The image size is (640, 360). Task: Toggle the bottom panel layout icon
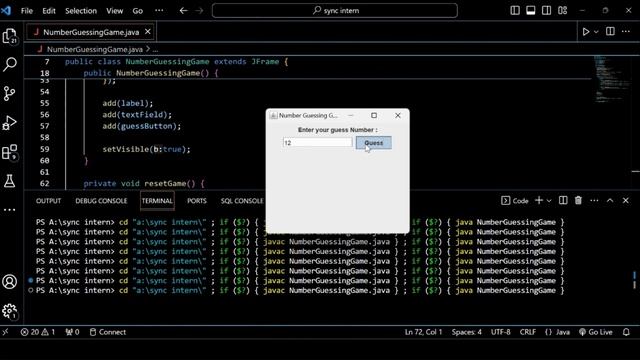pos(531,11)
